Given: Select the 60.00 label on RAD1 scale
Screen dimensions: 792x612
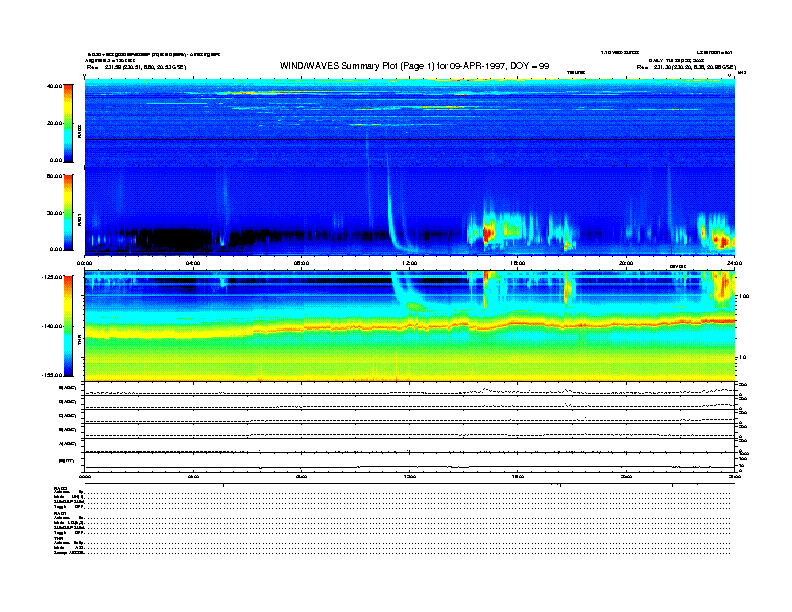Looking at the screenshot, I should 54,176.
